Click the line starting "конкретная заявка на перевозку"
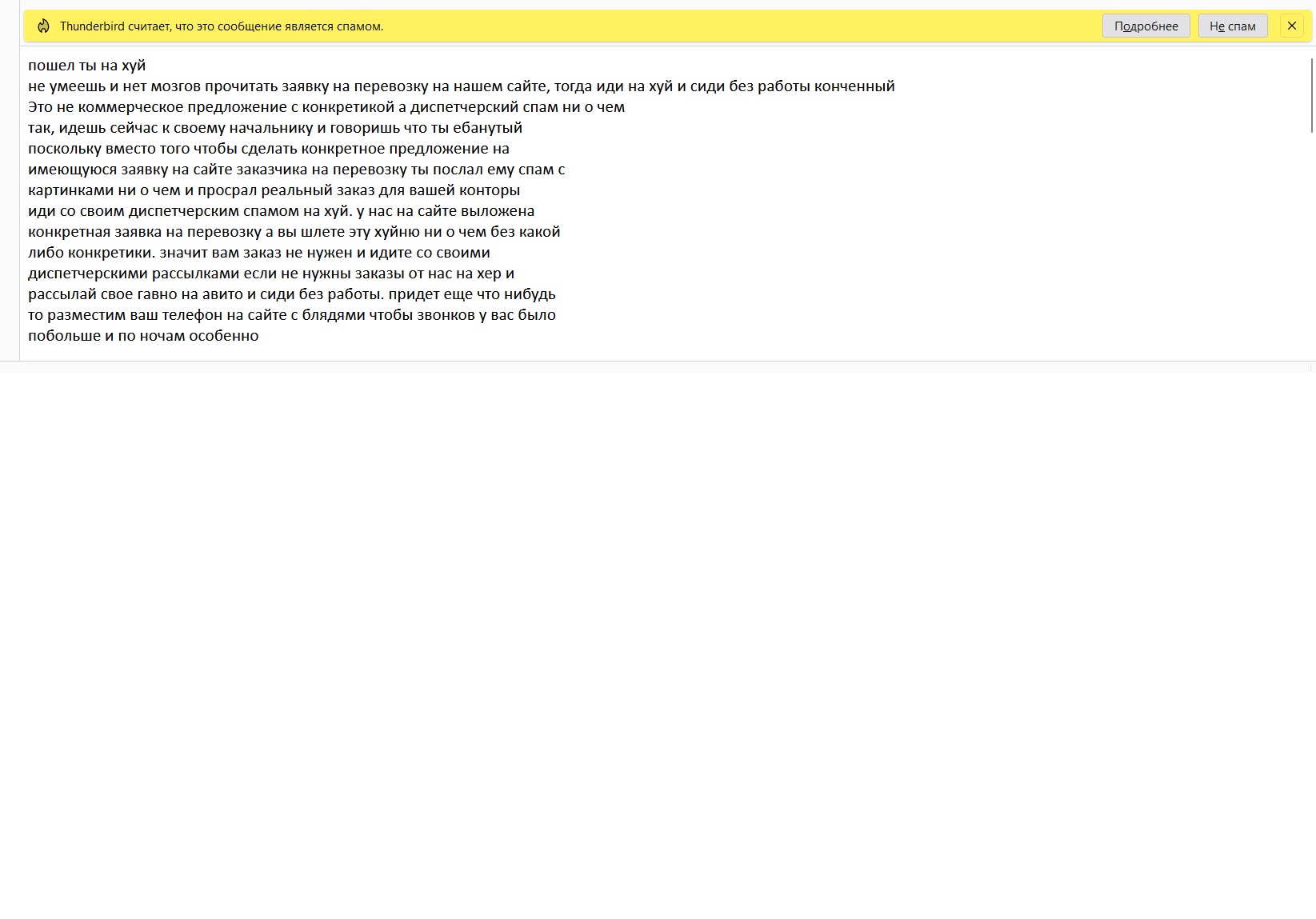 pos(294,232)
